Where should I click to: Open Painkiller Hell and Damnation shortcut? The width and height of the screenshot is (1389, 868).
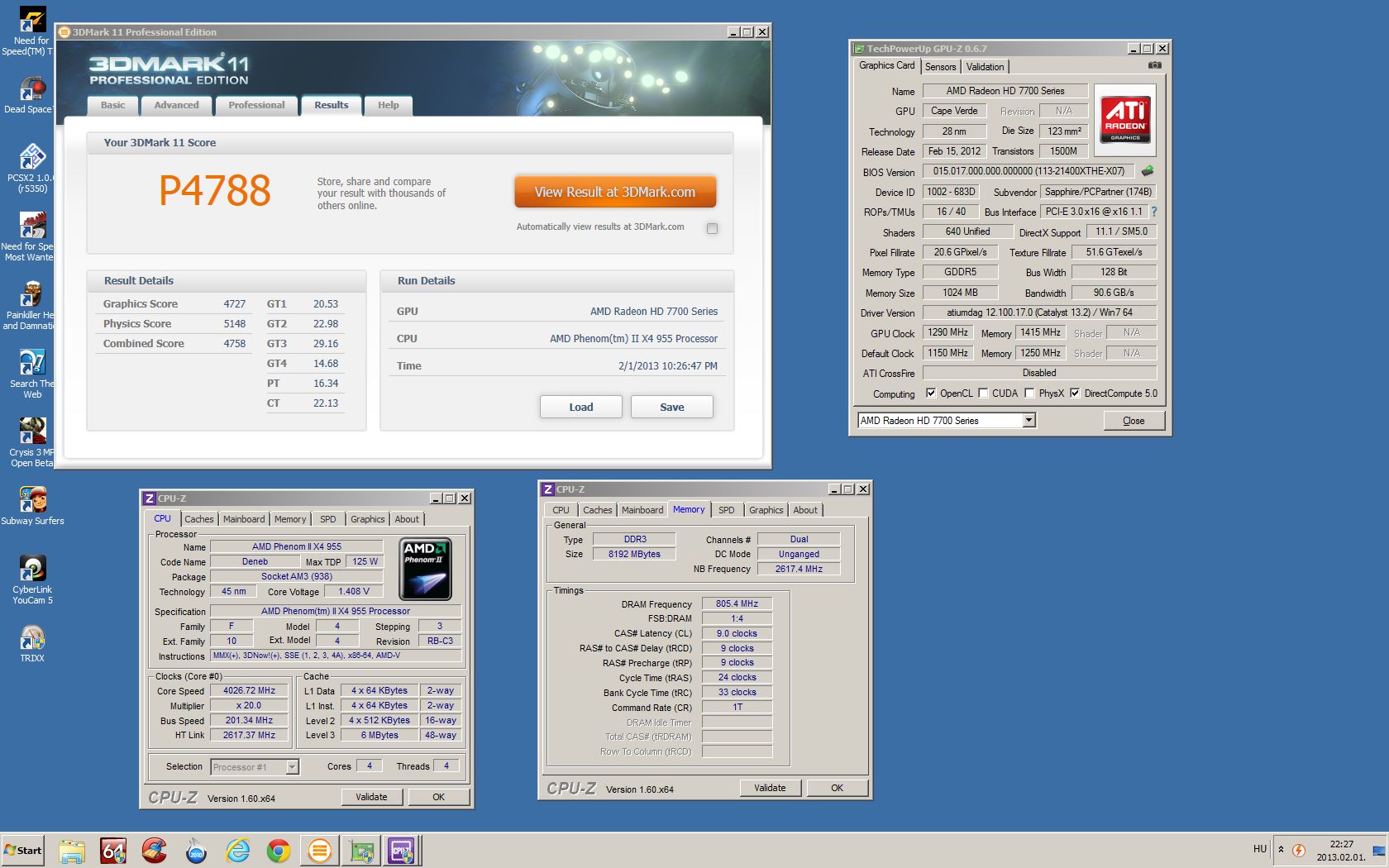(31, 306)
